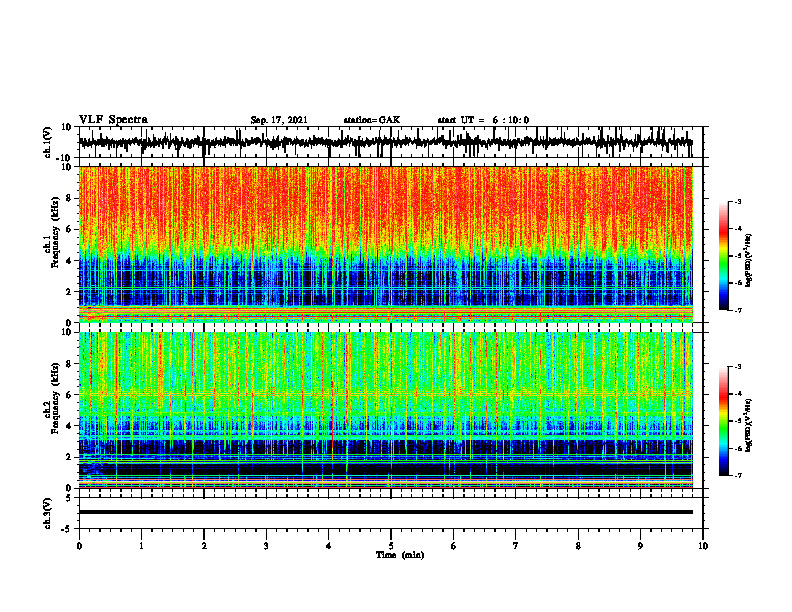Click the ch.1 color scale log(PSD) unit label
The height and width of the screenshot is (612, 792).
pos(749,261)
